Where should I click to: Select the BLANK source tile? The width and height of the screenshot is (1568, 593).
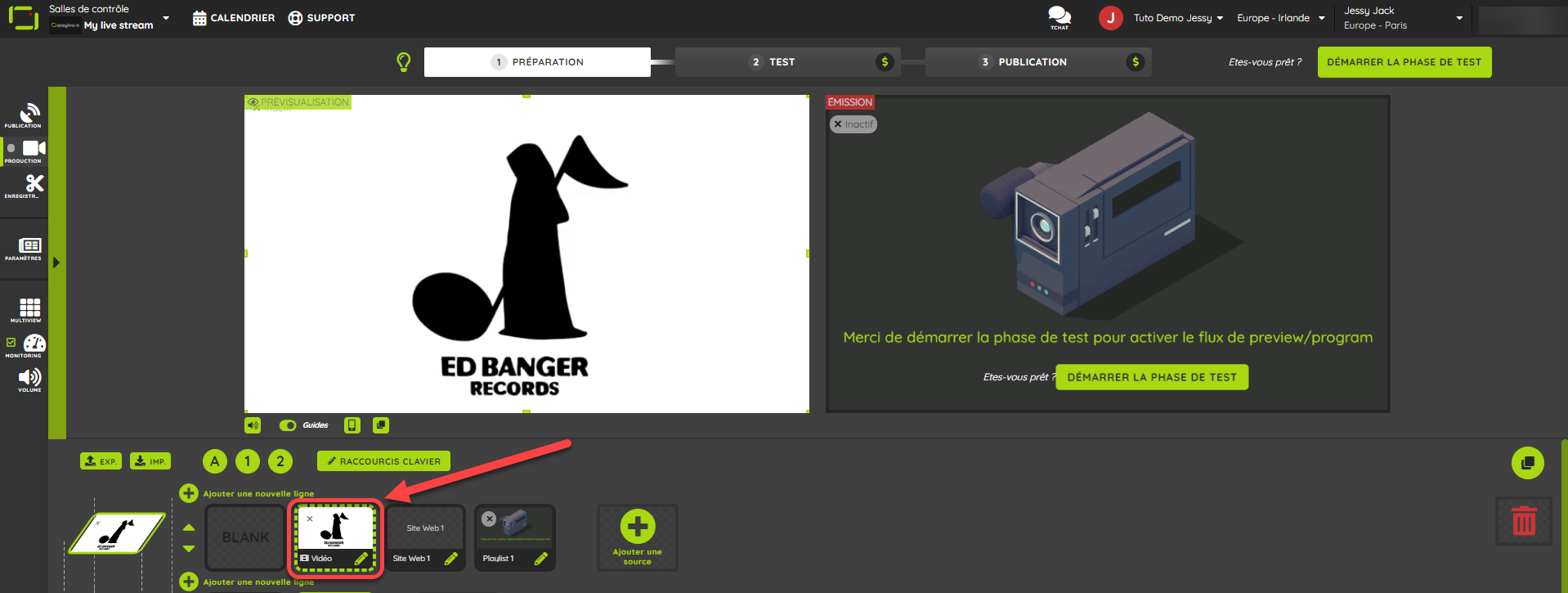tap(245, 537)
